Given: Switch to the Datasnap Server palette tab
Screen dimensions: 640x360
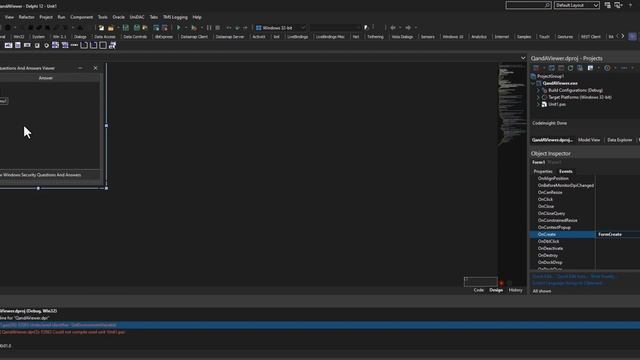Looking at the screenshot, I should click(230, 37).
